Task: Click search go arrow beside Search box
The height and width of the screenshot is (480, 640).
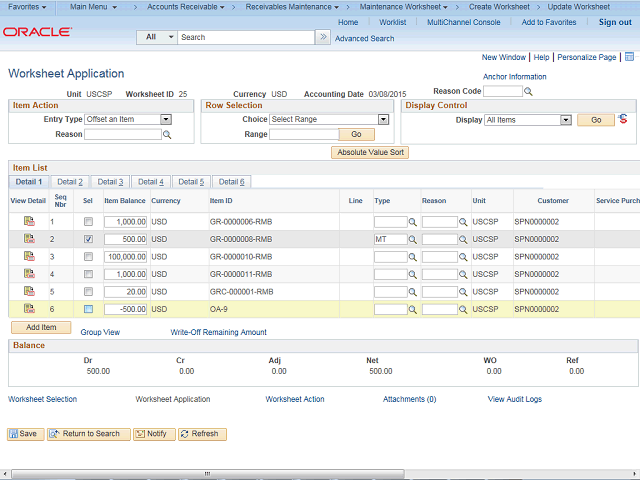Action: click(x=322, y=37)
